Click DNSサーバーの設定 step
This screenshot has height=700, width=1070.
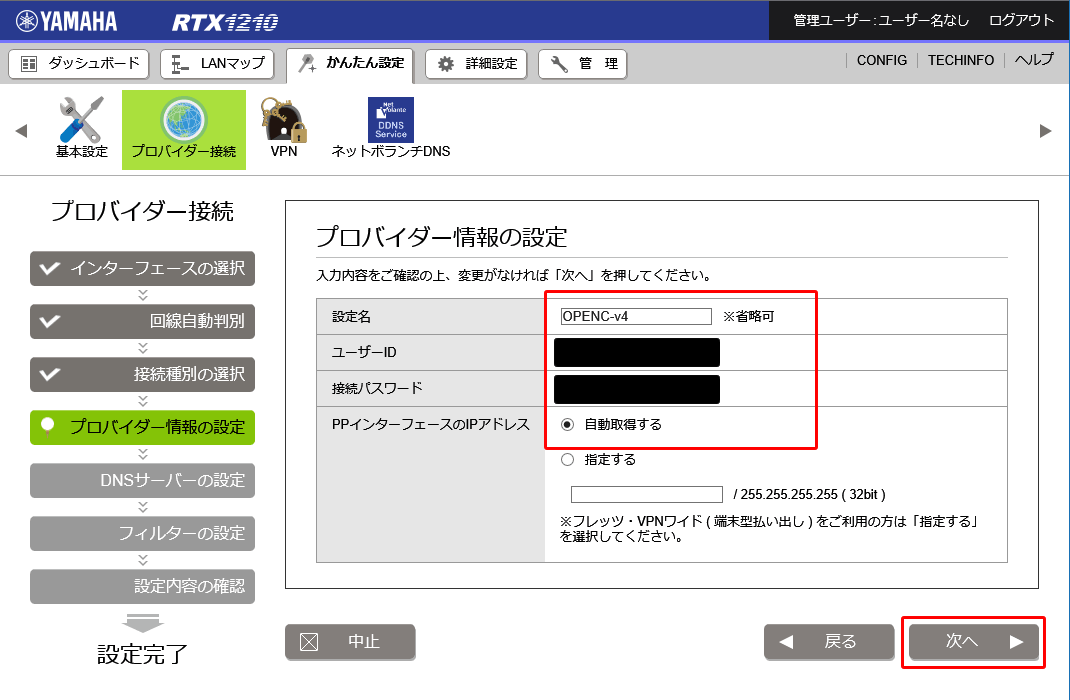pos(143,480)
